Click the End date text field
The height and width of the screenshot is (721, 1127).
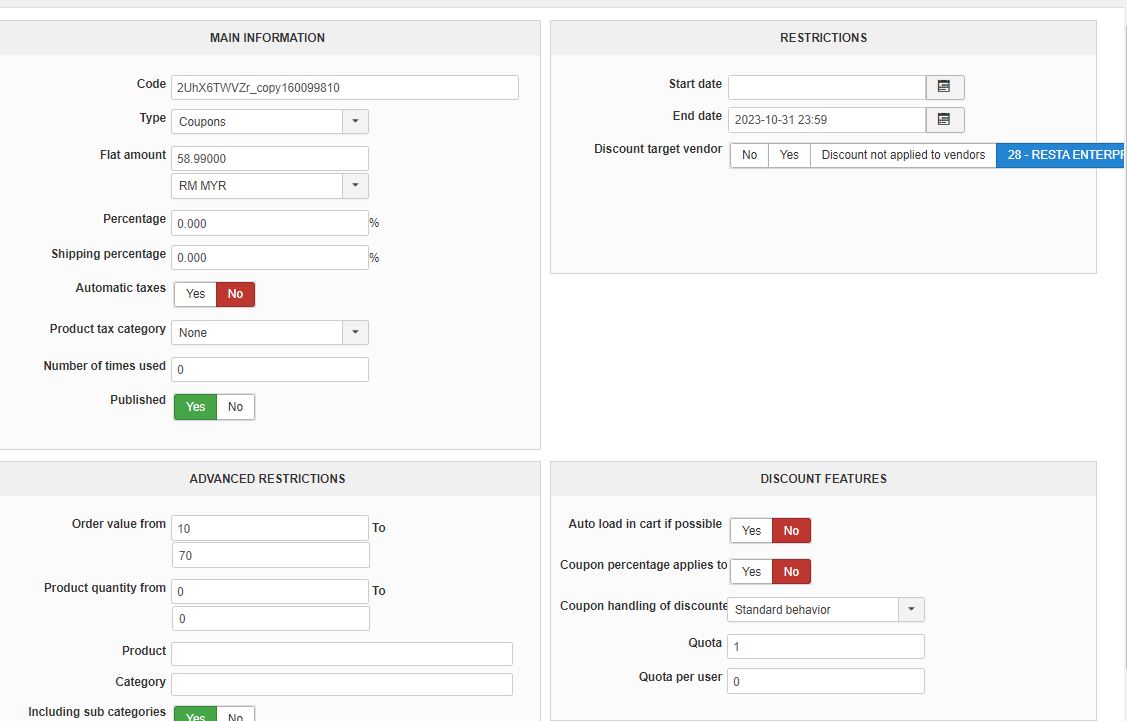coord(826,120)
